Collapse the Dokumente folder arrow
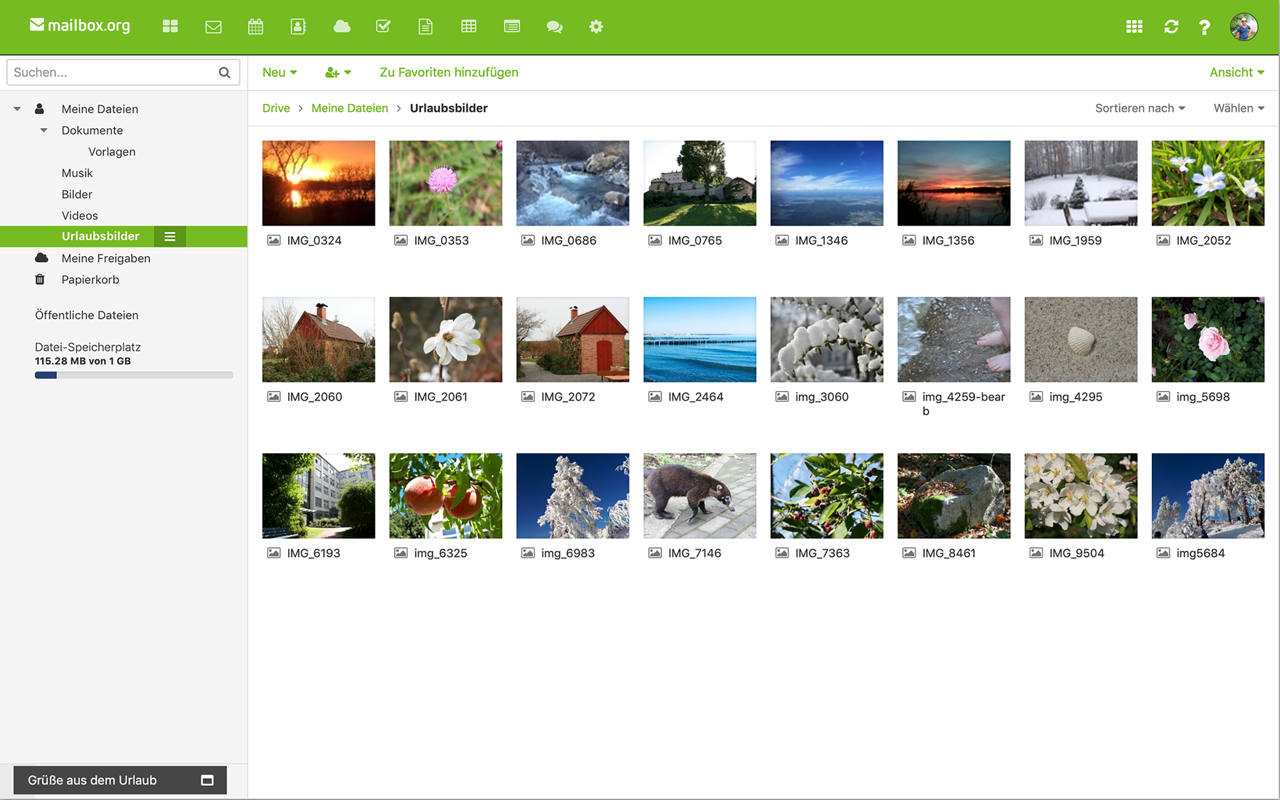Screen dimensions: 1280x800 click(x=44, y=130)
